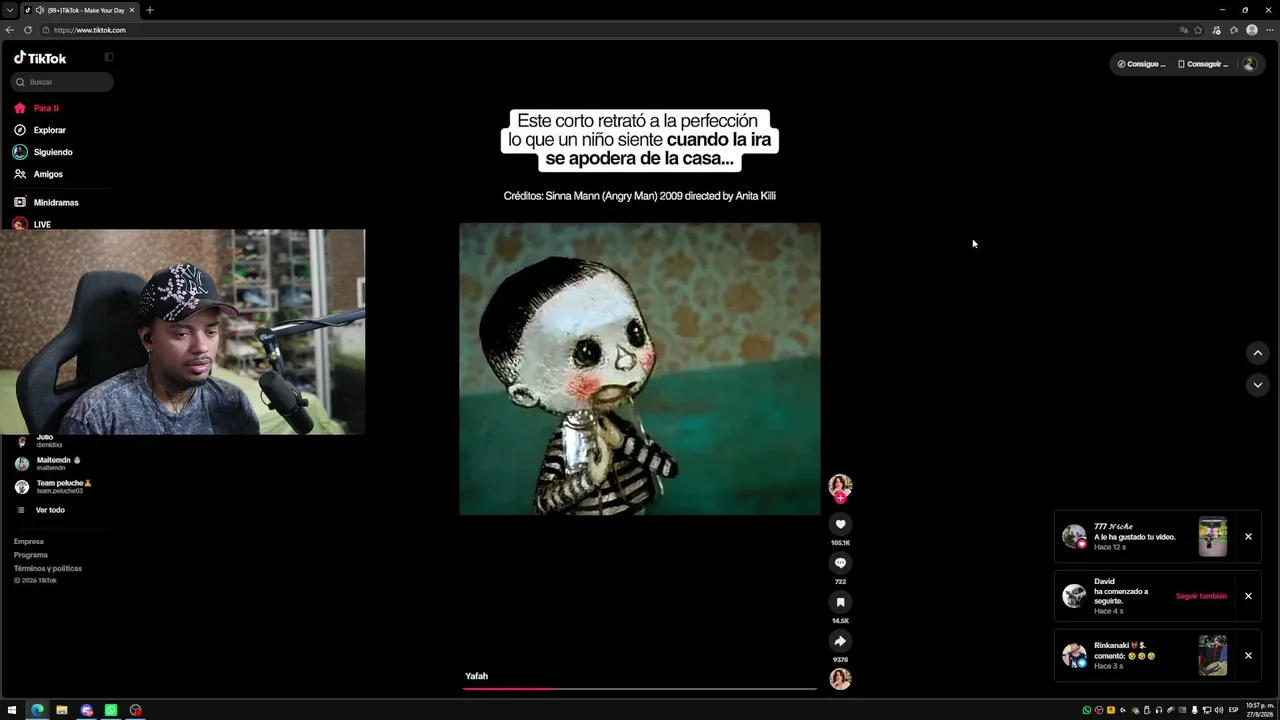Image resolution: width=1280 pixels, height=720 pixels.
Task: Focus the Buscar search field
Action: (62, 82)
